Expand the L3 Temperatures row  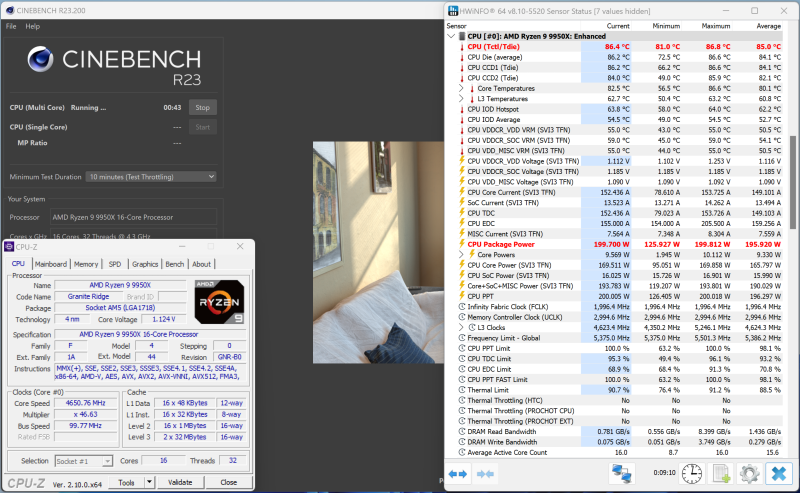tap(461, 98)
